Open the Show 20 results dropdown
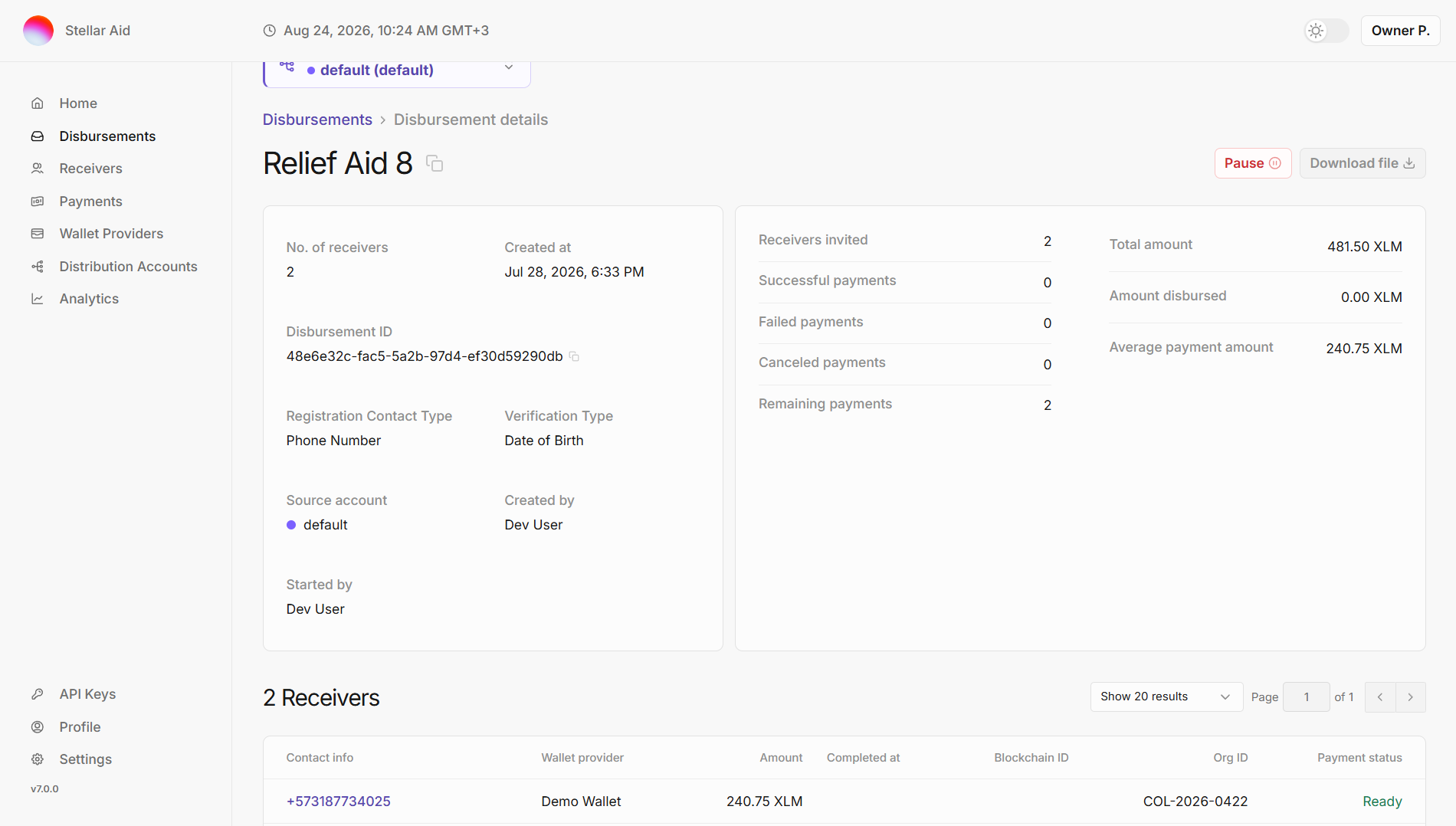 [x=1166, y=697]
